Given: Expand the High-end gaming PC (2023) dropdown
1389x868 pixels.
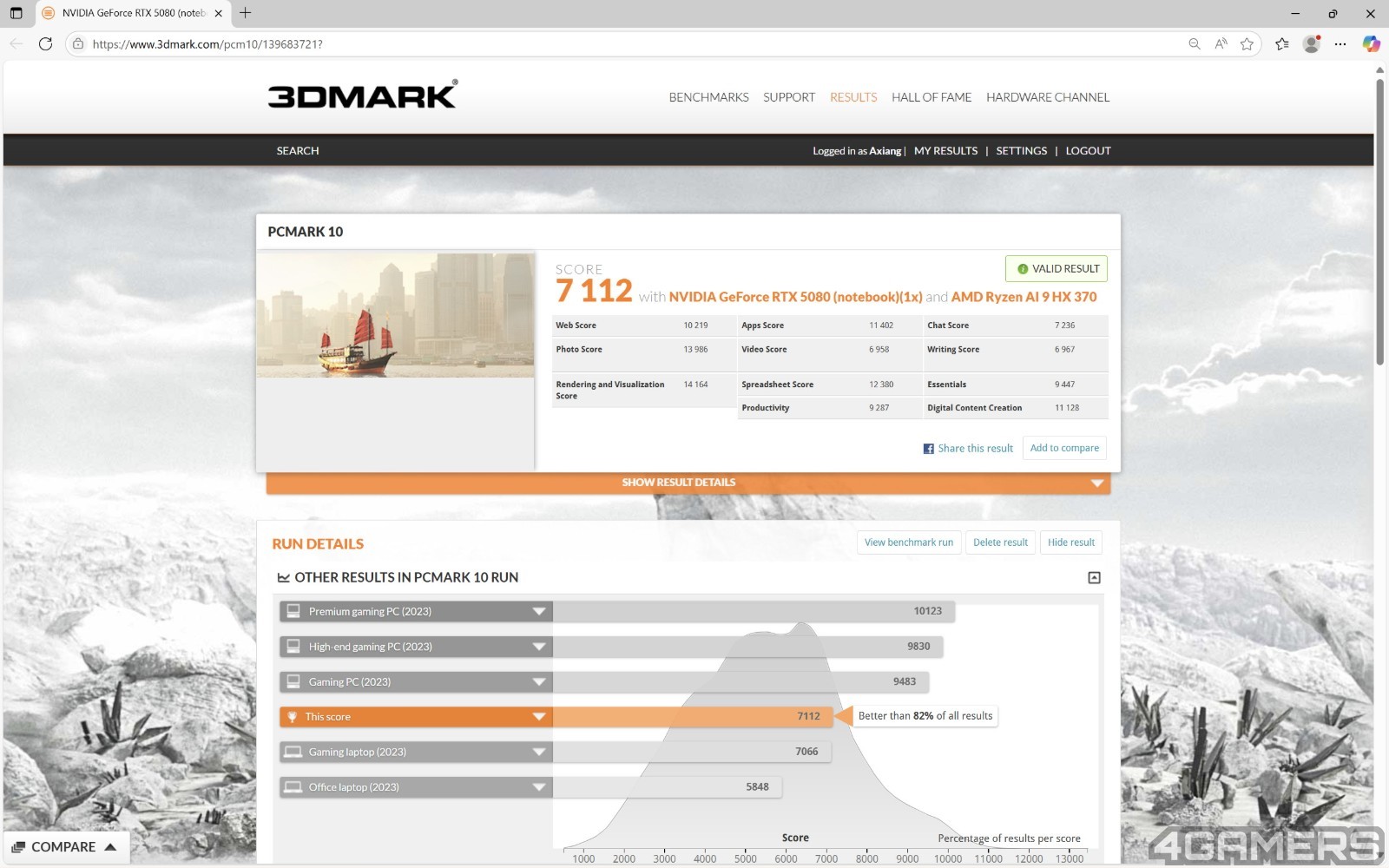Looking at the screenshot, I should (x=539, y=647).
